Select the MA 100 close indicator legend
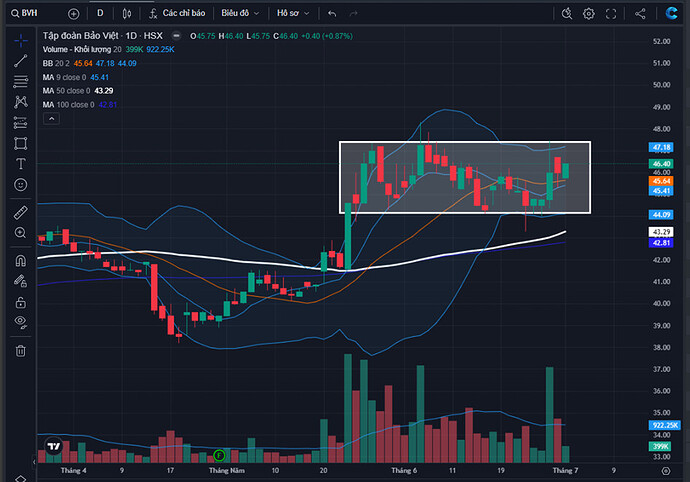The width and height of the screenshot is (690, 482). click(x=68, y=105)
